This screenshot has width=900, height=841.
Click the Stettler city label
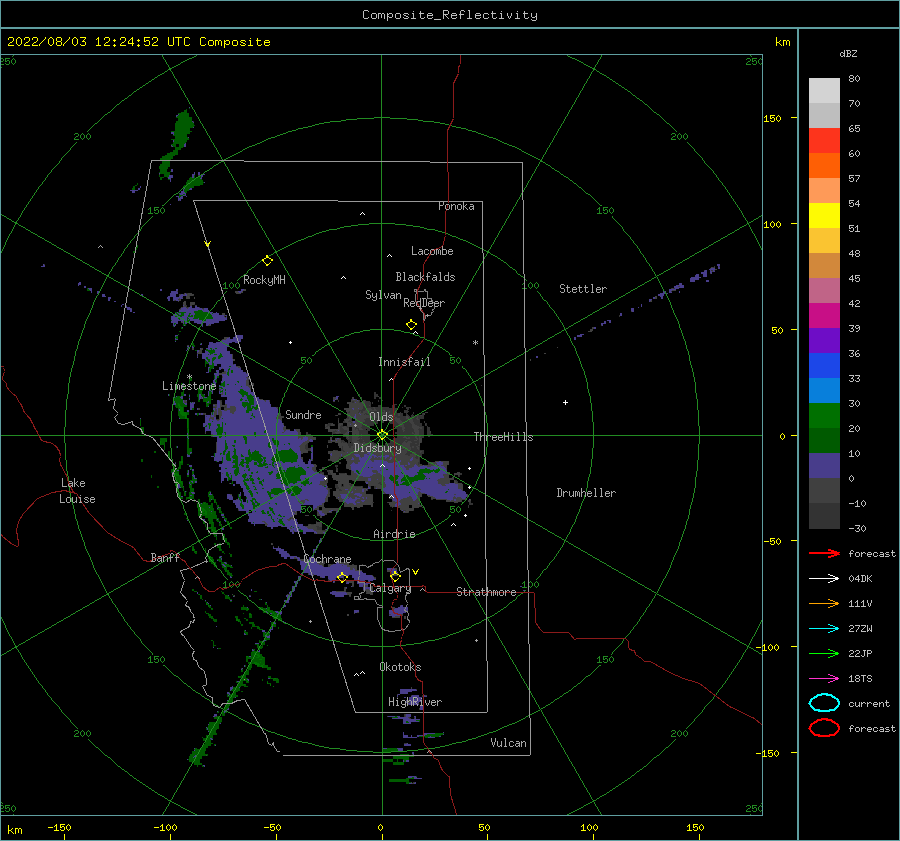click(x=583, y=289)
